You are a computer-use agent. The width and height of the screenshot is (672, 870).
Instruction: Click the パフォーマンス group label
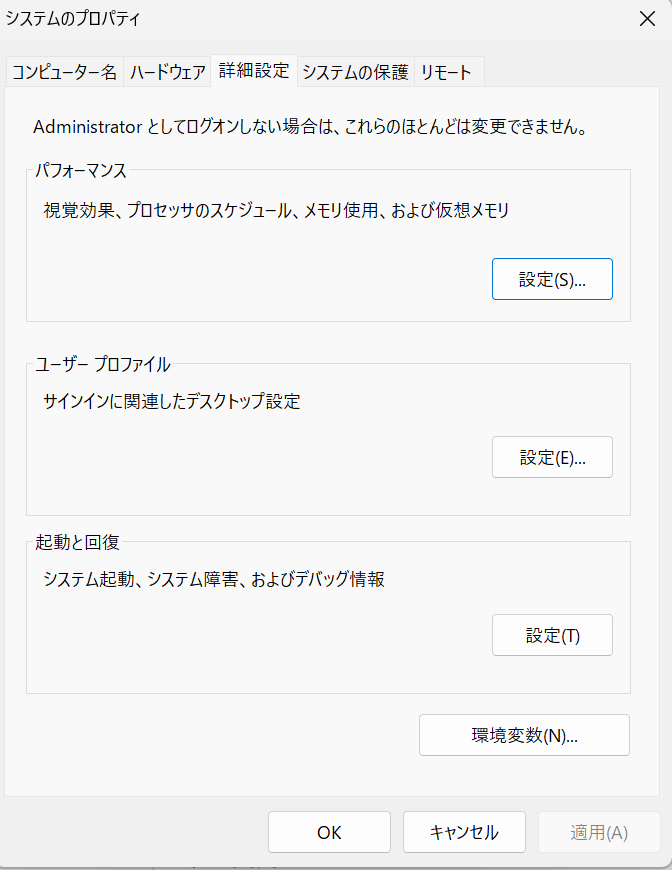click(x=81, y=171)
